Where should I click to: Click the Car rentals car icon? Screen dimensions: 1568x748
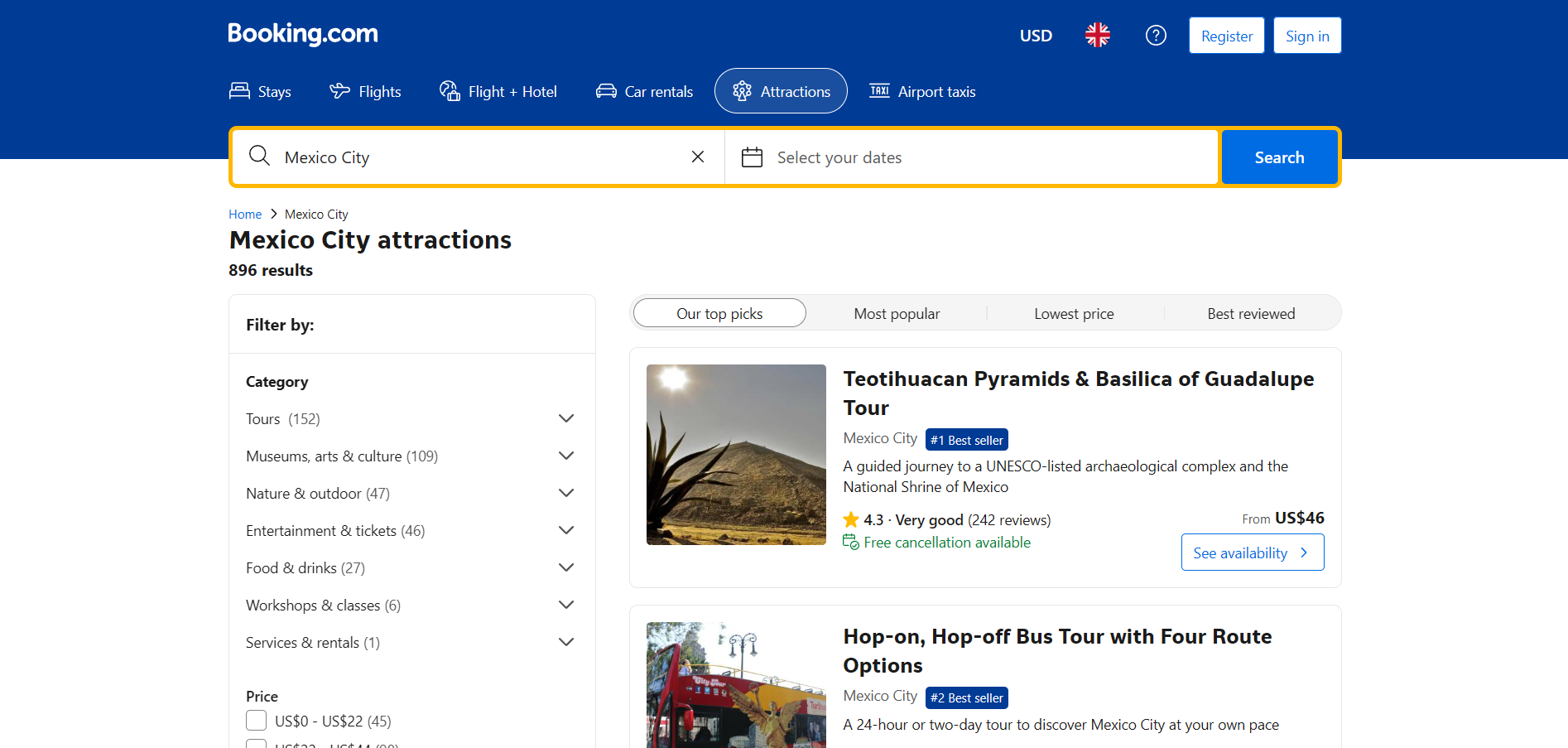tap(606, 91)
